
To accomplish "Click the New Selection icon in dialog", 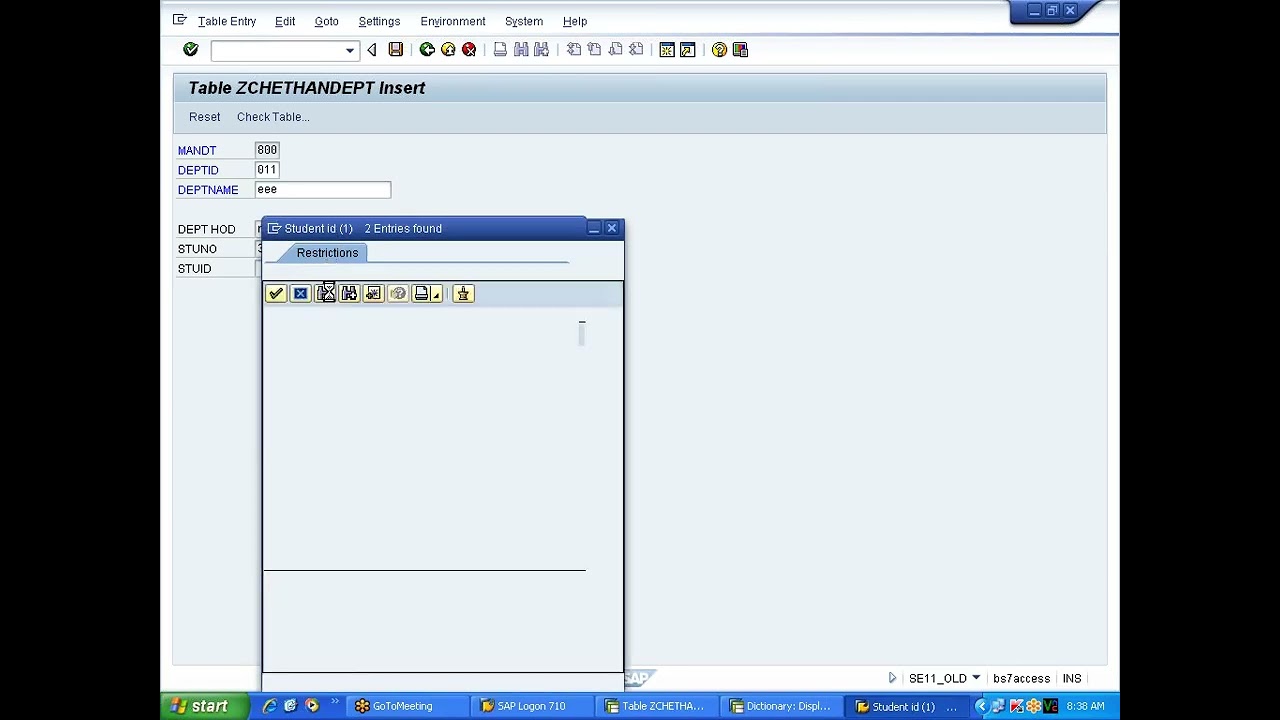I will [x=373, y=294].
